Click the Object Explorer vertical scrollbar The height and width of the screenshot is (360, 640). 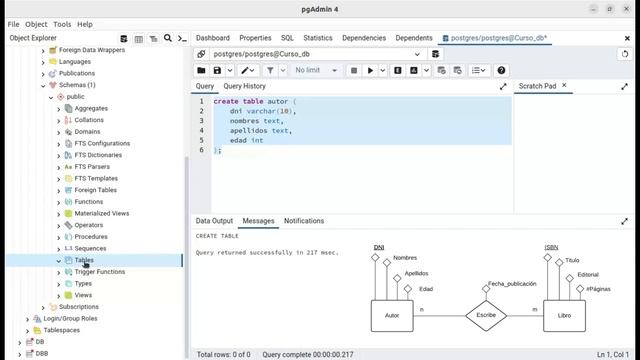click(187, 257)
